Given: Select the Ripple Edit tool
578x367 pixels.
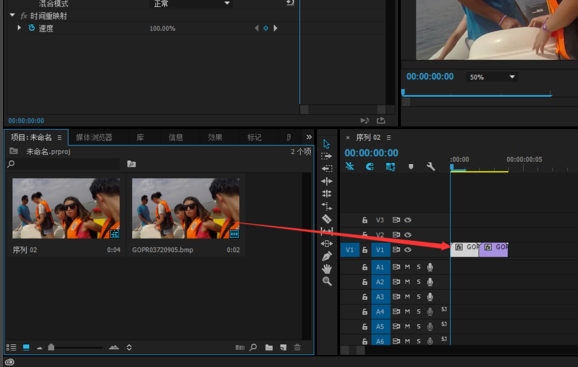Looking at the screenshot, I should tap(327, 181).
